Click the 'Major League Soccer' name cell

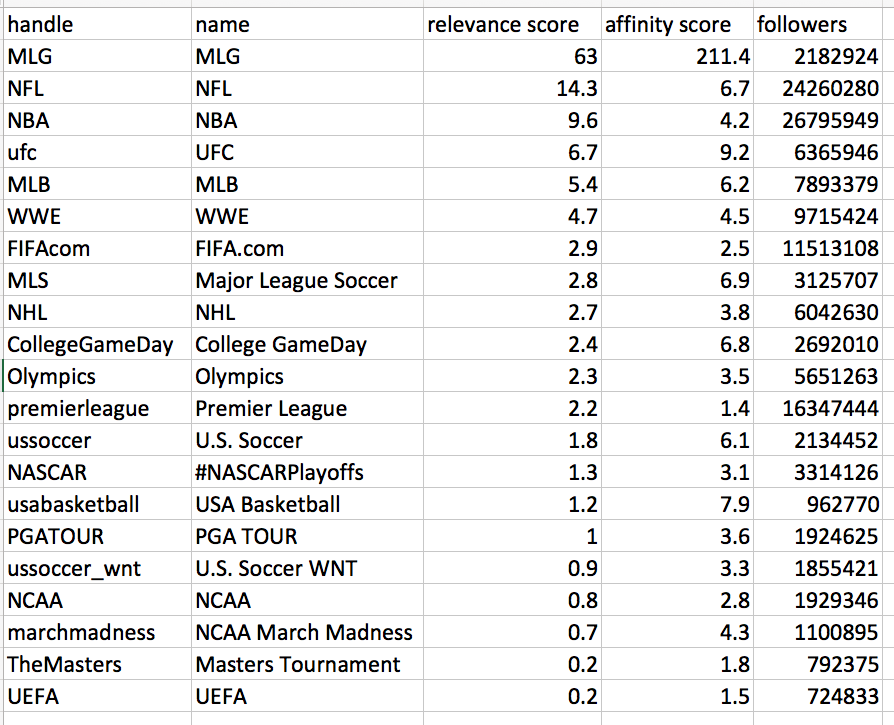(x=307, y=280)
